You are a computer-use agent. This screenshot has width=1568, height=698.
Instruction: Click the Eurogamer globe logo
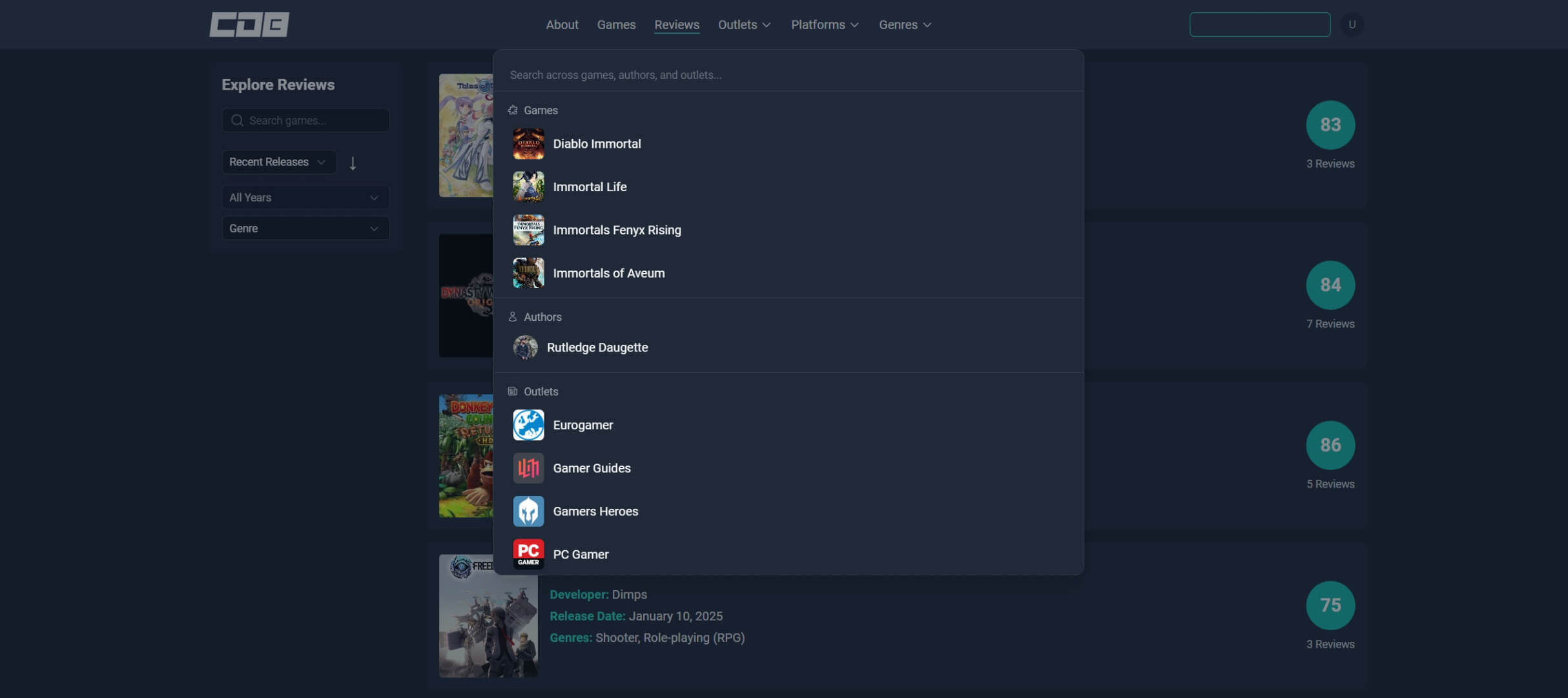[528, 425]
